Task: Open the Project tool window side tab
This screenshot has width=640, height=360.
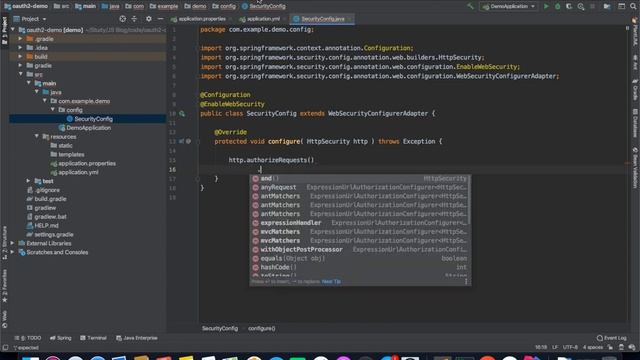Action: tap(4, 31)
